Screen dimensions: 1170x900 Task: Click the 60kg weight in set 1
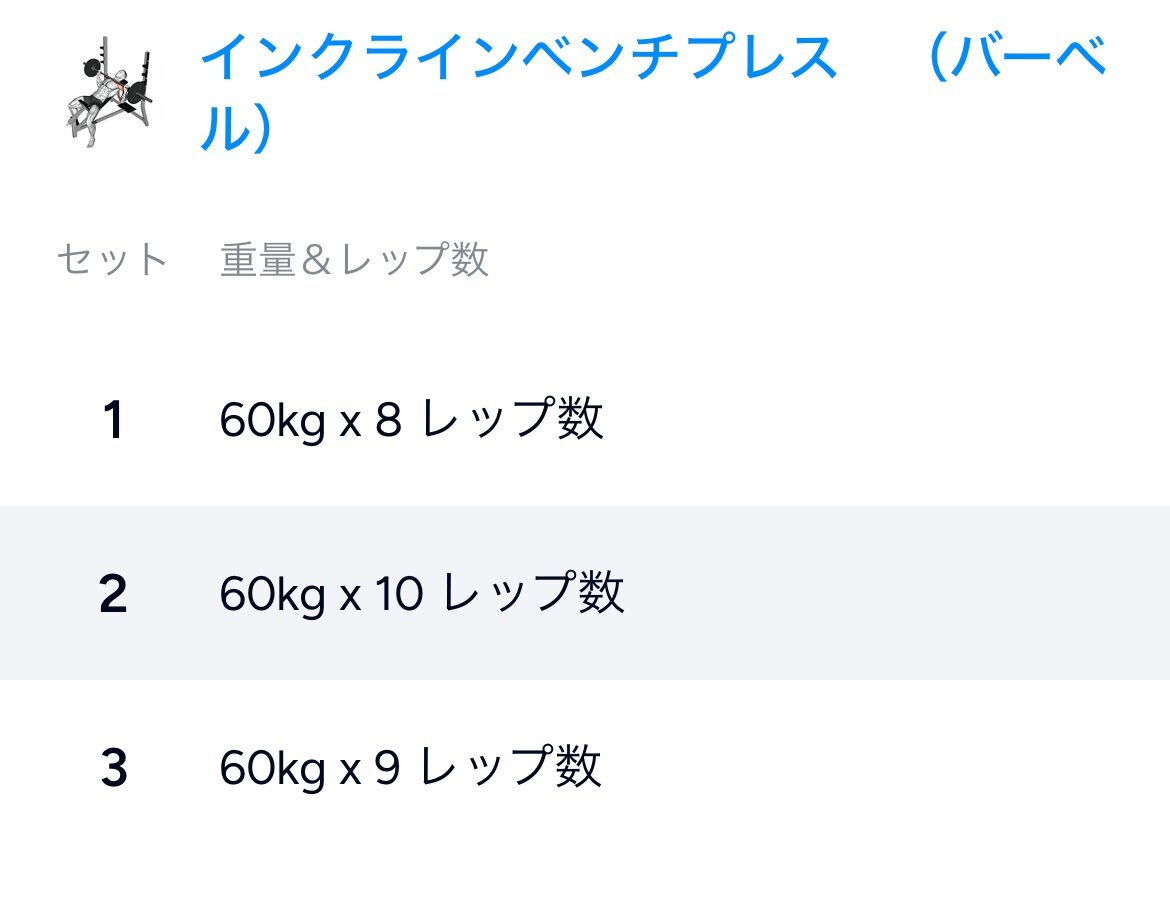tap(272, 422)
